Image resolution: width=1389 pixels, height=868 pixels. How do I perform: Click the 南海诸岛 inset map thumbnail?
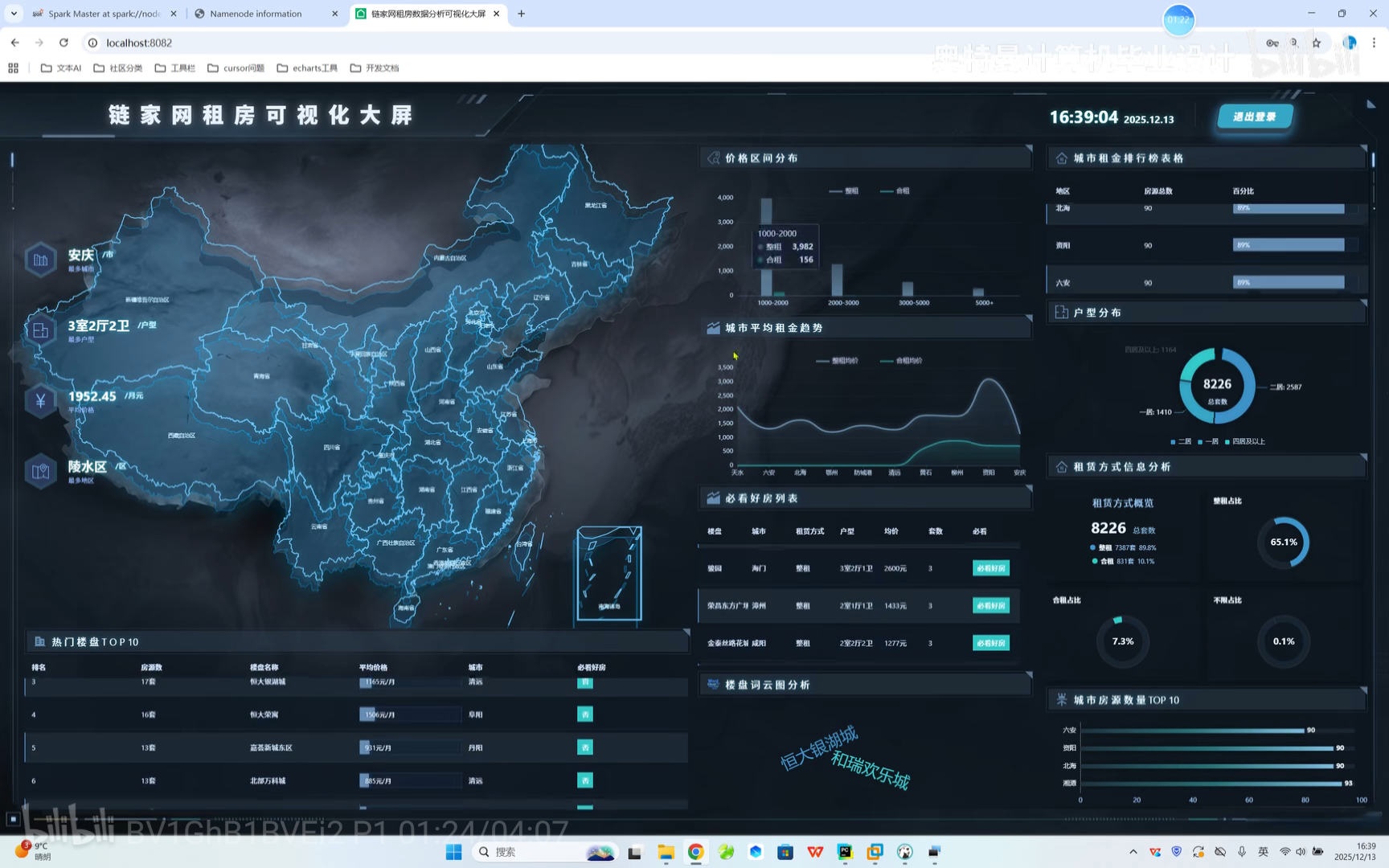609,574
